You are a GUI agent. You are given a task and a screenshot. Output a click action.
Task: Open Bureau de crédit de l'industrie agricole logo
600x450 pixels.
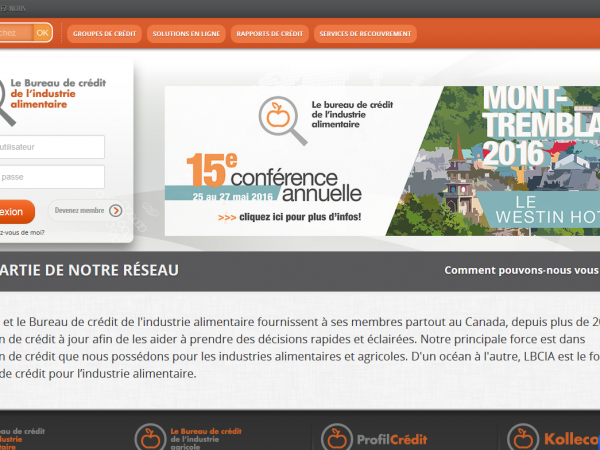(x=188, y=439)
